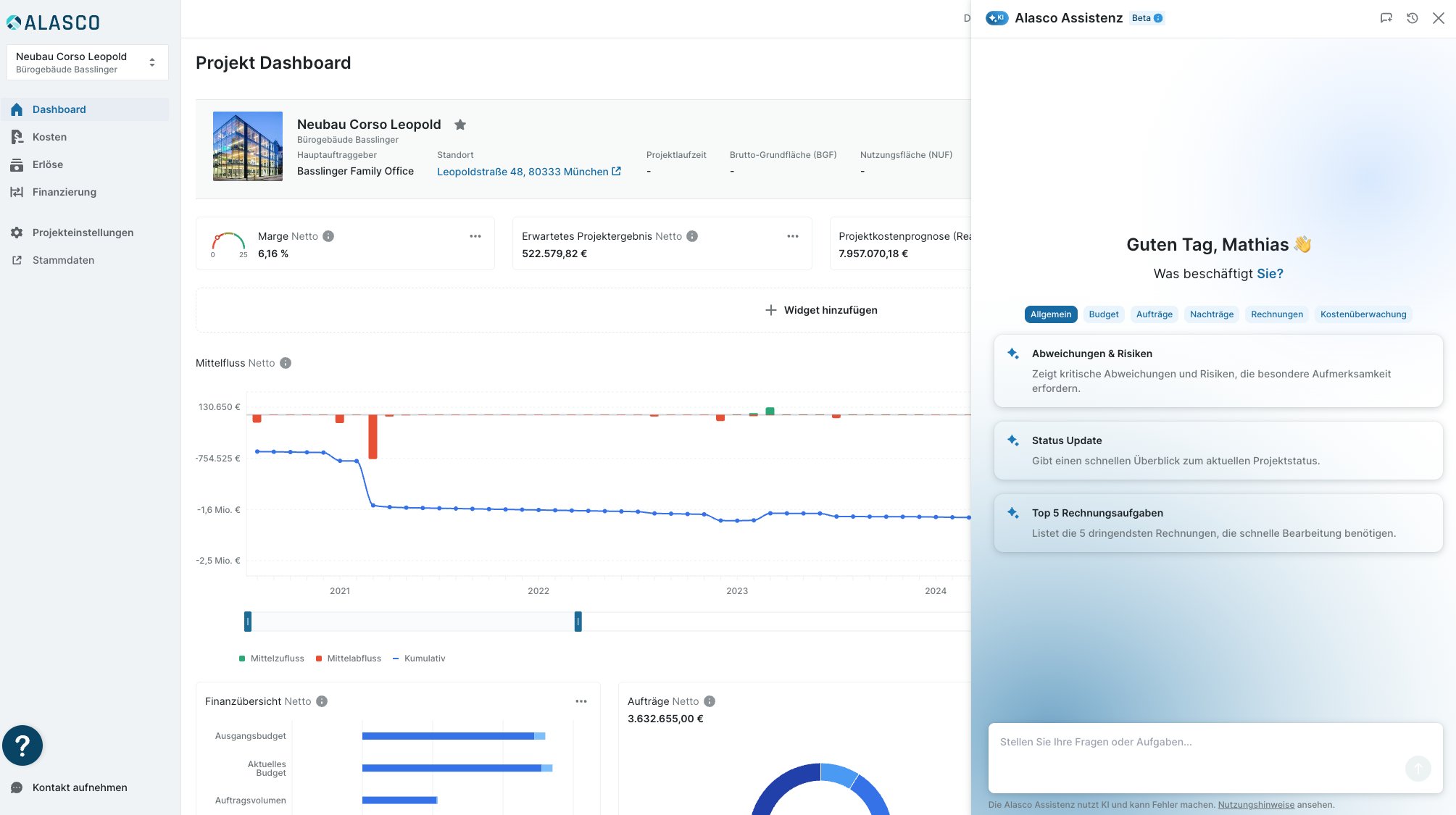
Task: Open the project selector Neubau Corso Leopold
Action: click(x=88, y=62)
